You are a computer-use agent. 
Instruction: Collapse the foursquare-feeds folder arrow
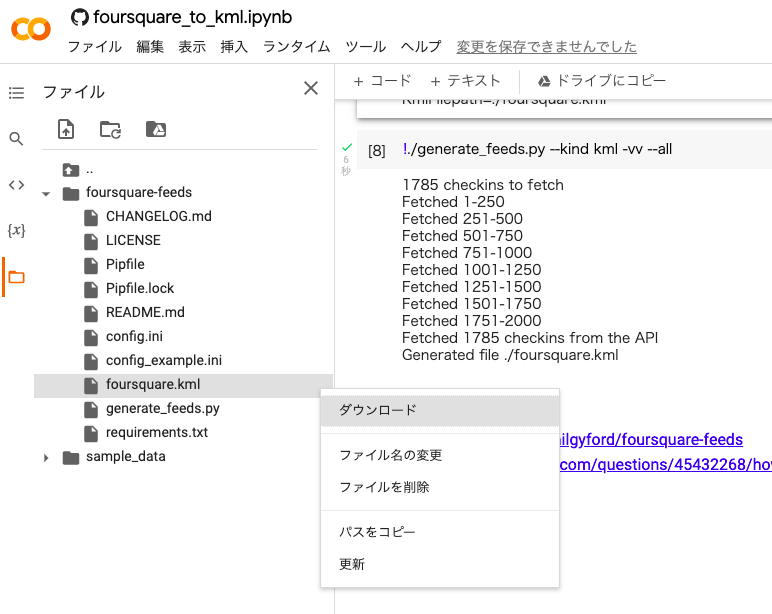pos(46,194)
